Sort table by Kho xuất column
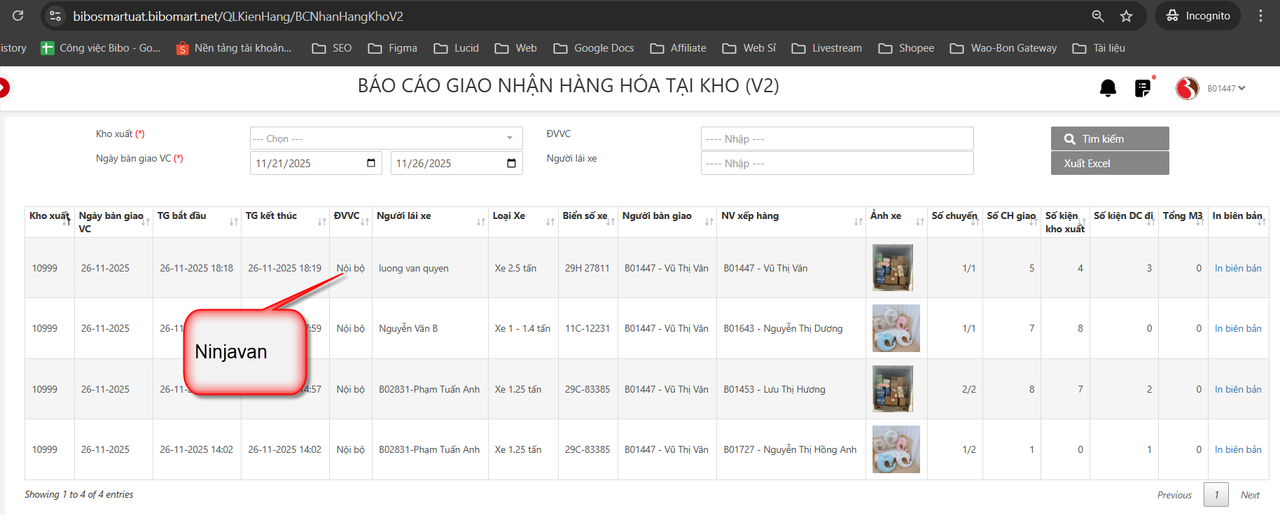The height and width of the screenshot is (515, 1280). pyautogui.click(x=50, y=222)
